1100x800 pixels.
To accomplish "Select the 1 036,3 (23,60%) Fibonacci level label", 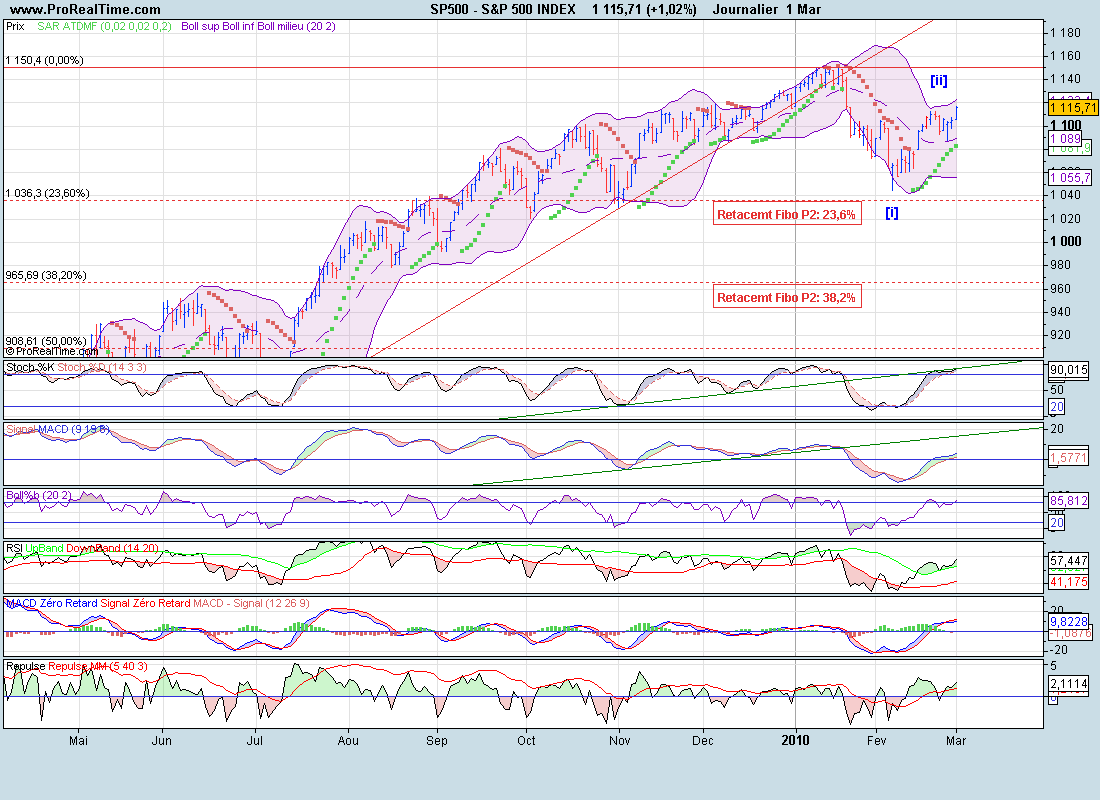I will point(47,193).
